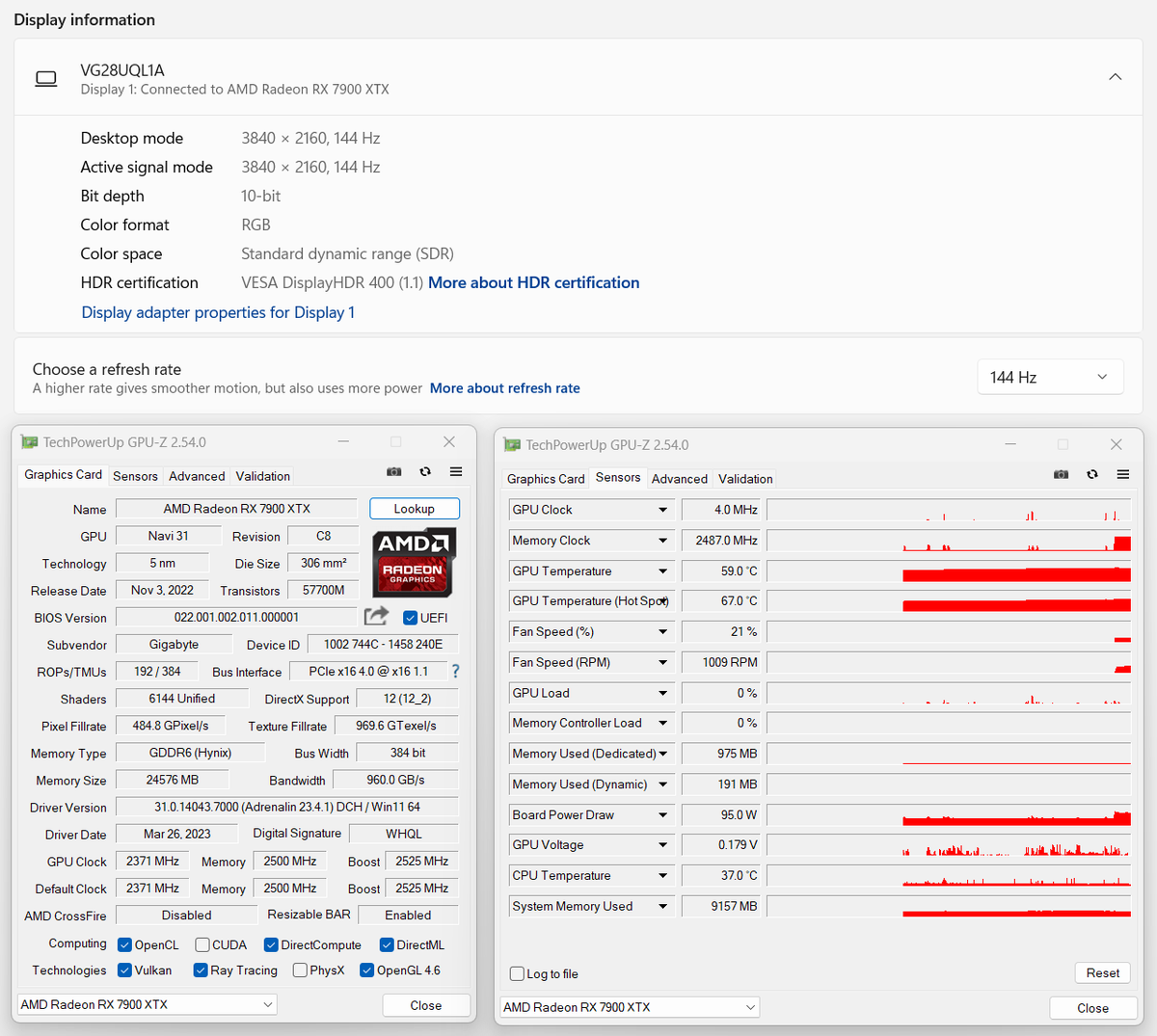The image size is (1157, 1036).
Task: Click the Resizable BAR Enabled value
Action: point(409,915)
